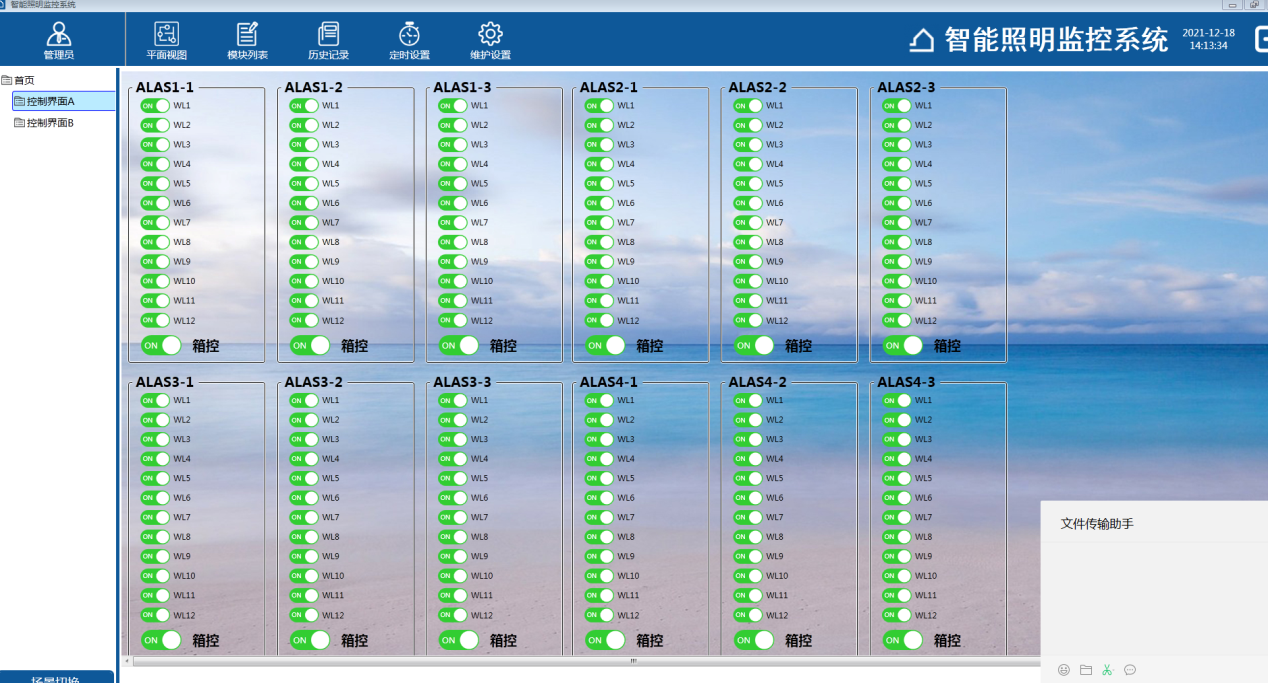Open 维护设置 maintenance settings
The width and height of the screenshot is (1268, 683).
tap(490, 41)
